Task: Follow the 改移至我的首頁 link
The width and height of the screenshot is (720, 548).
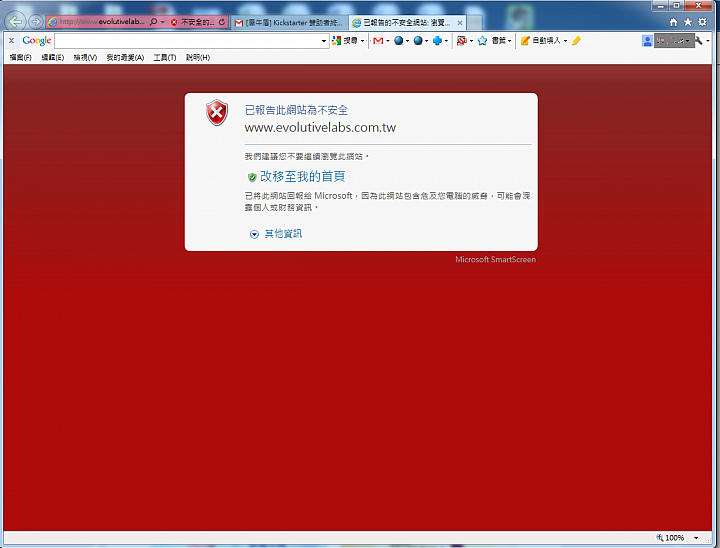Action: 303,176
